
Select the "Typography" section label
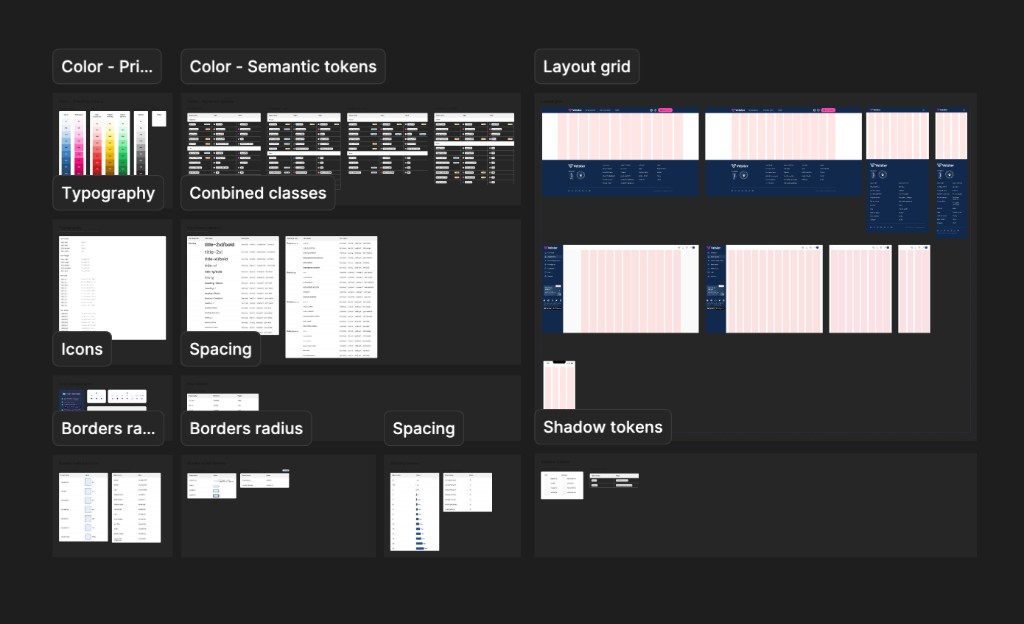pyautogui.click(x=108, y=193)
